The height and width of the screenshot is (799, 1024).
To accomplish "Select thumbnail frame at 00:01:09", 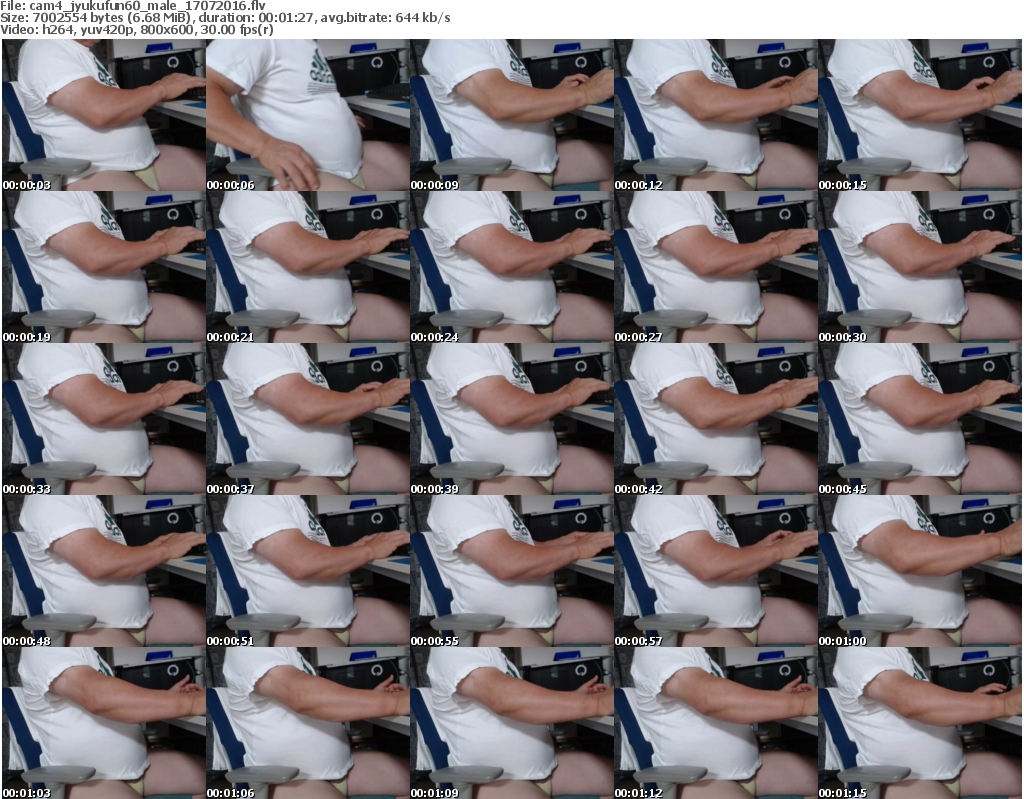I will (512, 723).
